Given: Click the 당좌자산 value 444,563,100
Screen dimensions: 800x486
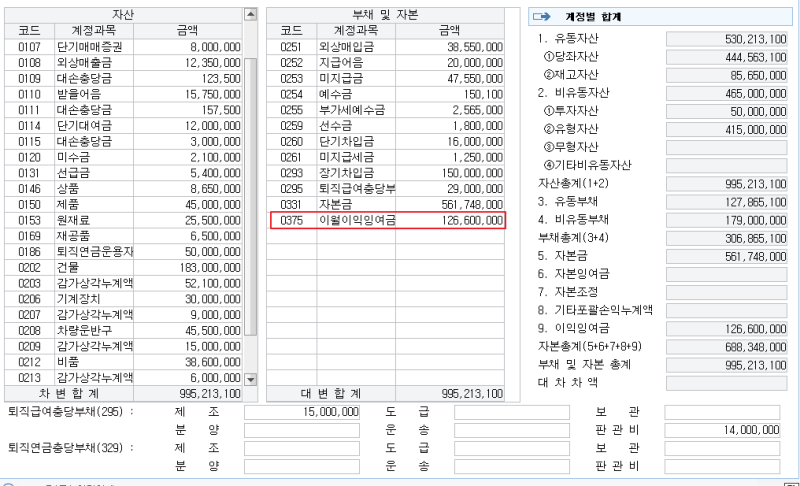Looking at the screenshot, I should point(727,57).
